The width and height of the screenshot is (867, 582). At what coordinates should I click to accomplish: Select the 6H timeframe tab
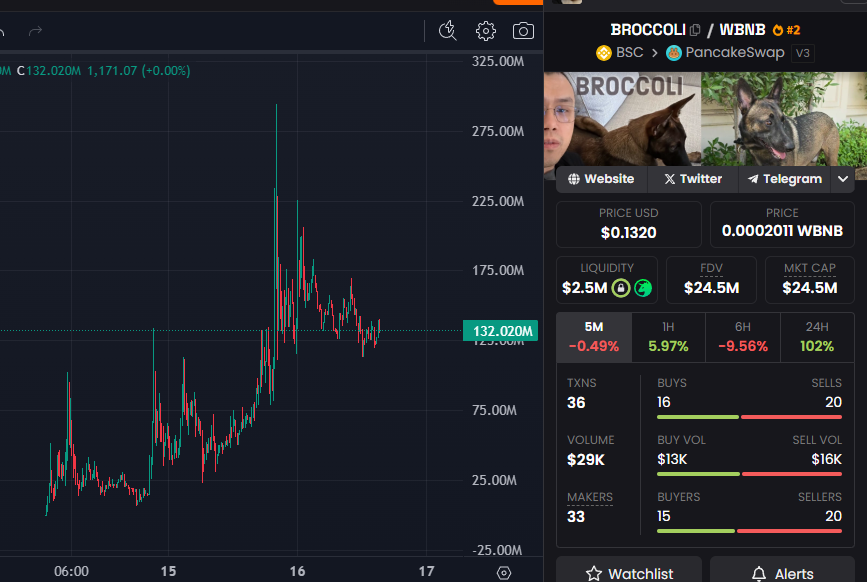[743, 337]
